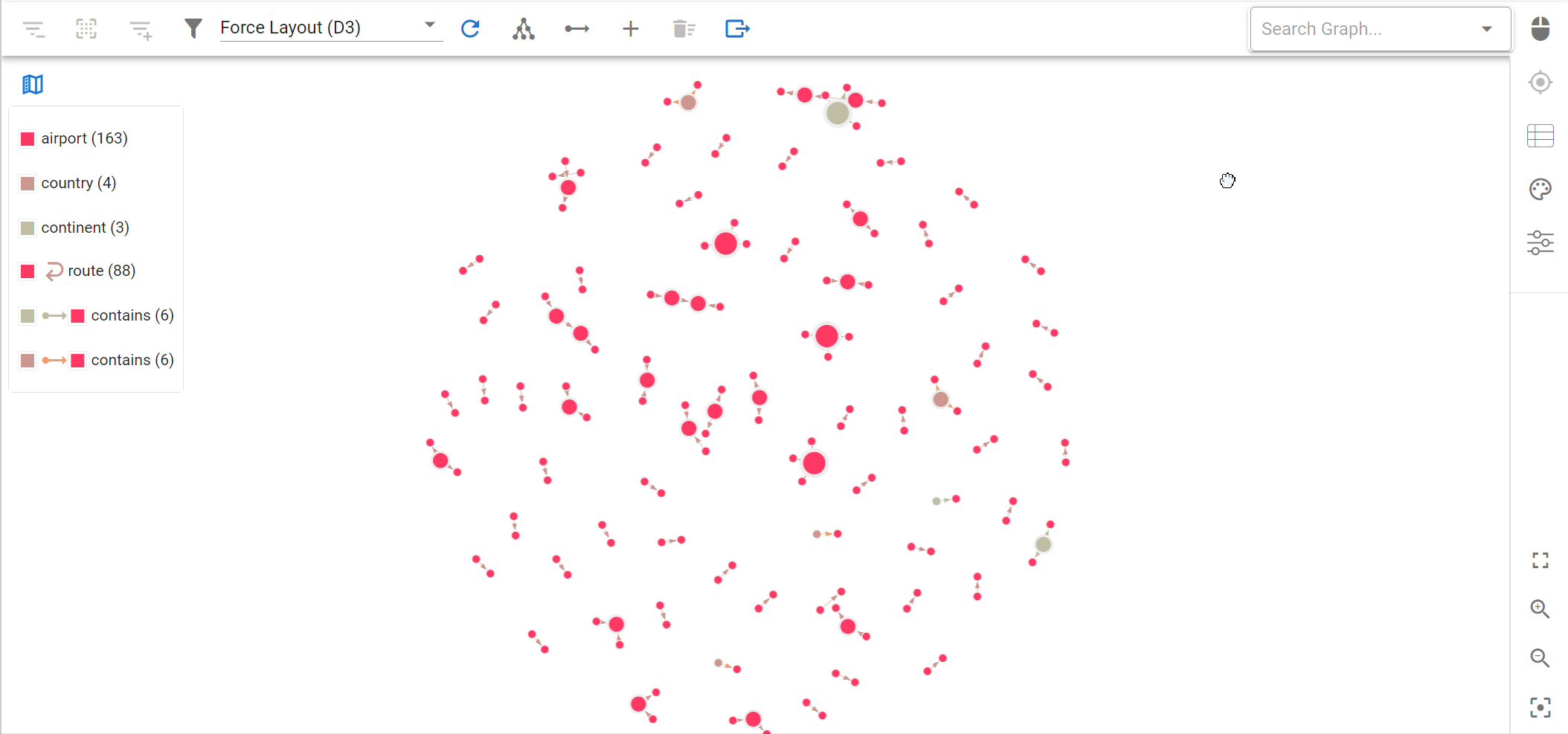Click the add node hierarchy icon
Screen dimensions: 1568x734
524,29
